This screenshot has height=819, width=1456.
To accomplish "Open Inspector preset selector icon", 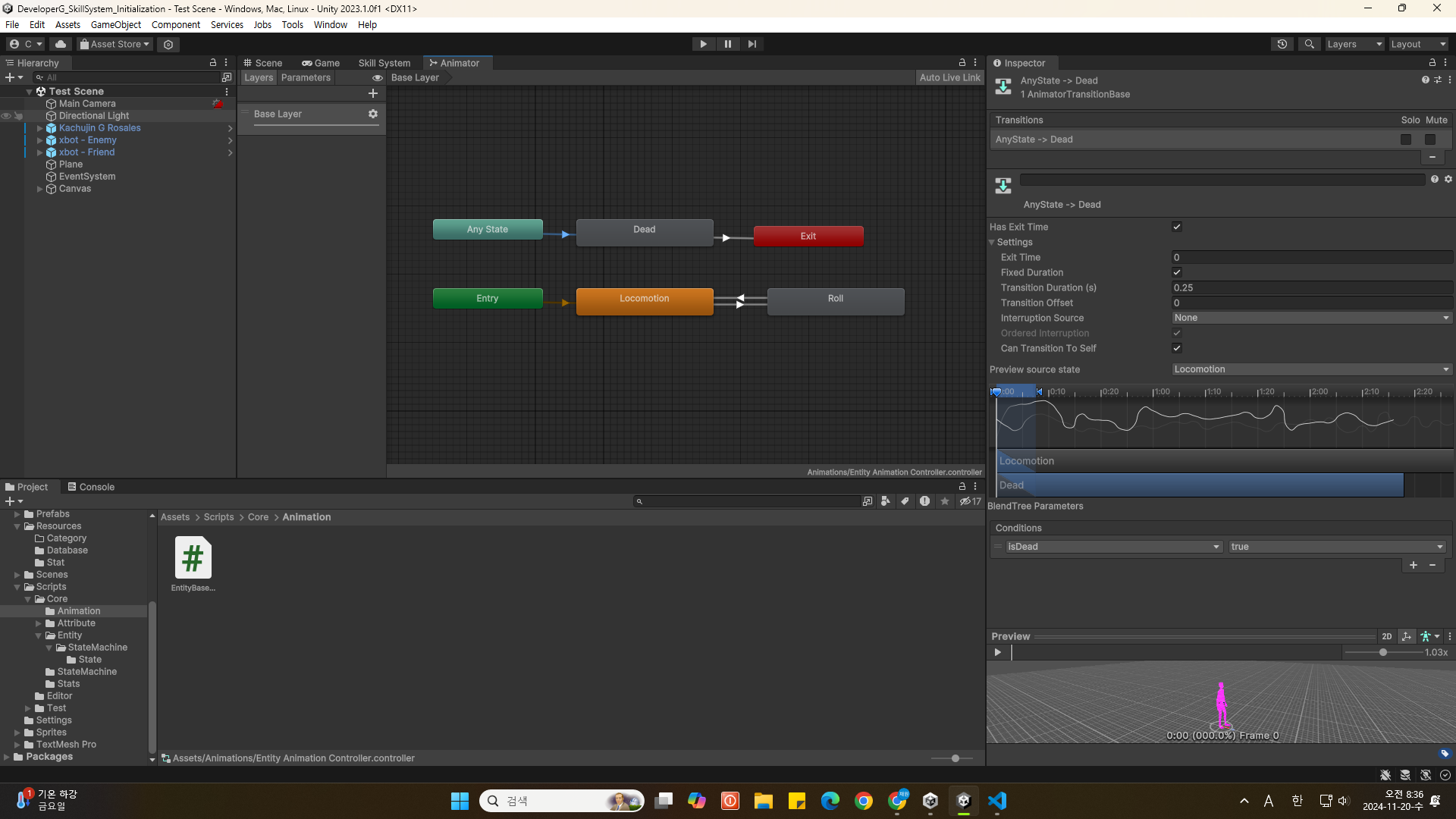I will click(1438, 80).
